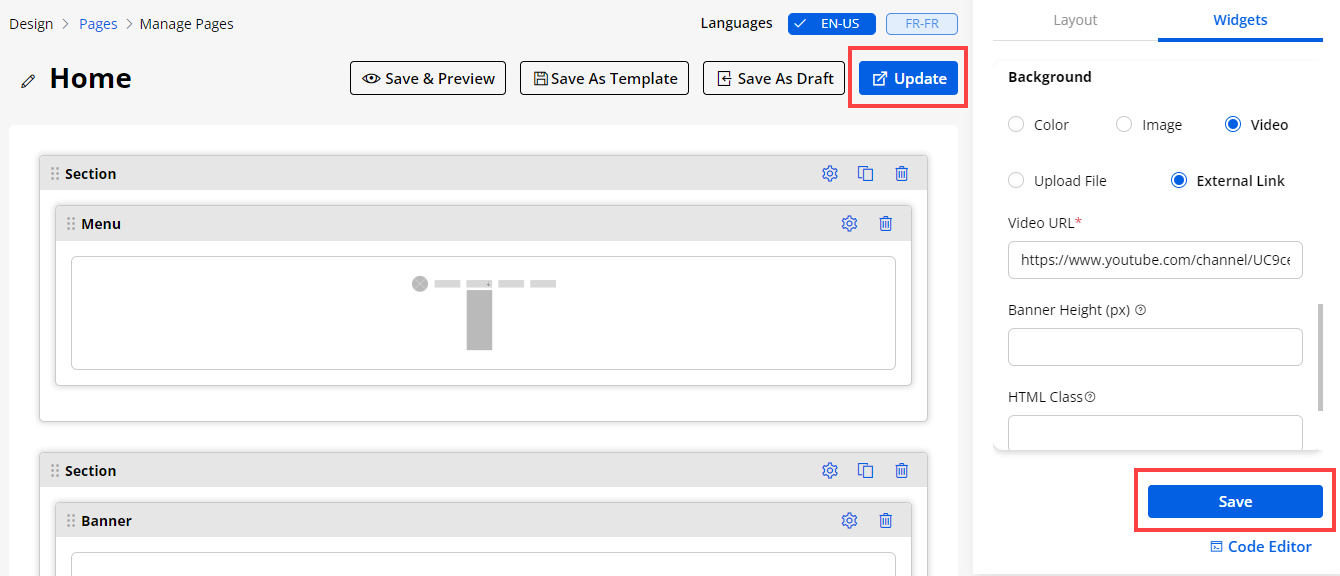Select Image background radio option

(x=1124, y=125)
